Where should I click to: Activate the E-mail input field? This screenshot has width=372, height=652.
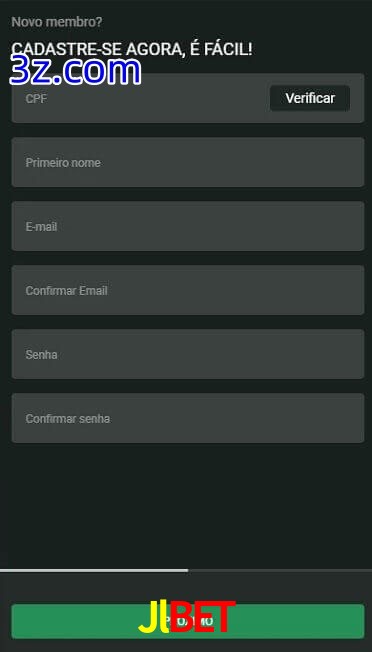(x=188, y=226)
